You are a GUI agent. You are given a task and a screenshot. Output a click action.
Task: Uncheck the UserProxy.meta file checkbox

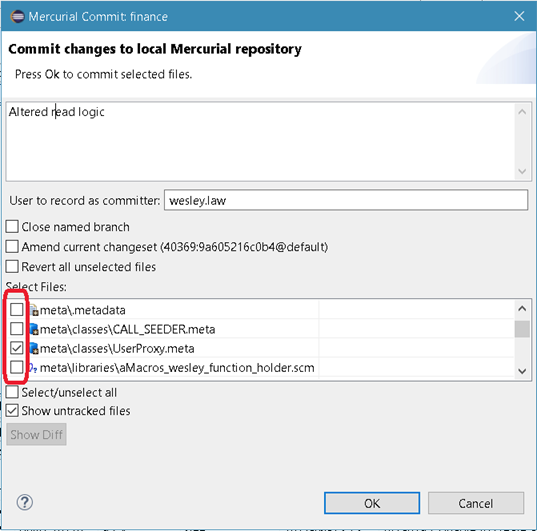click(x=16, y=348)
